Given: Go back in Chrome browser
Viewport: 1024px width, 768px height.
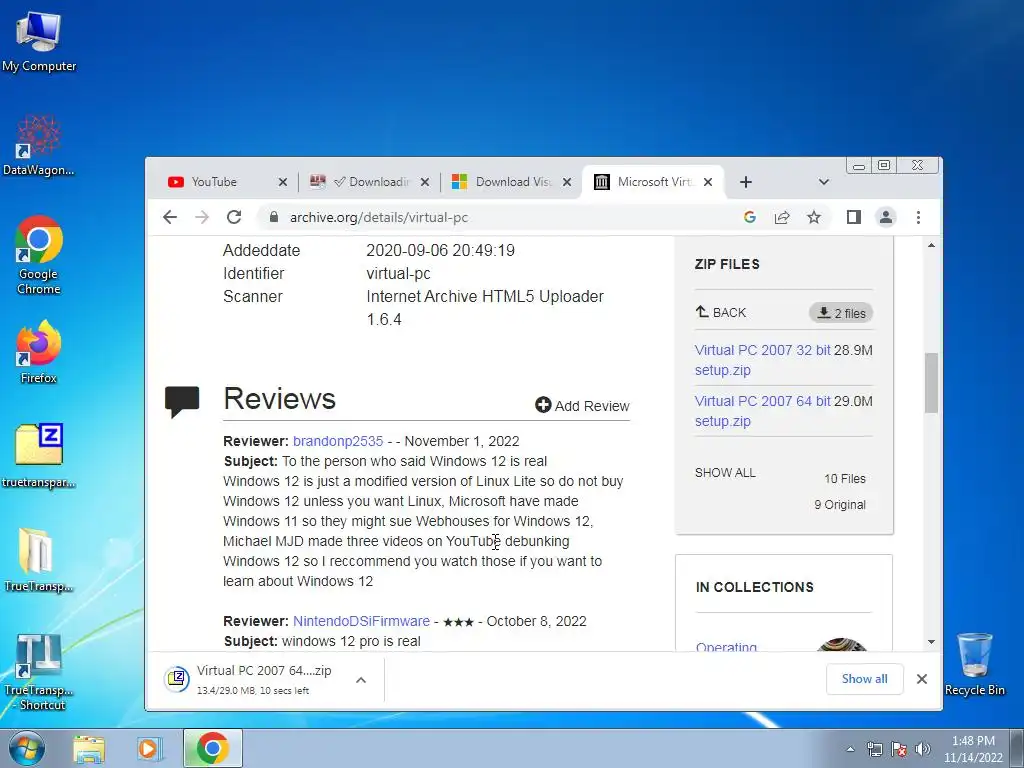Looking at the screenshot, I should [x=170, y=217].
